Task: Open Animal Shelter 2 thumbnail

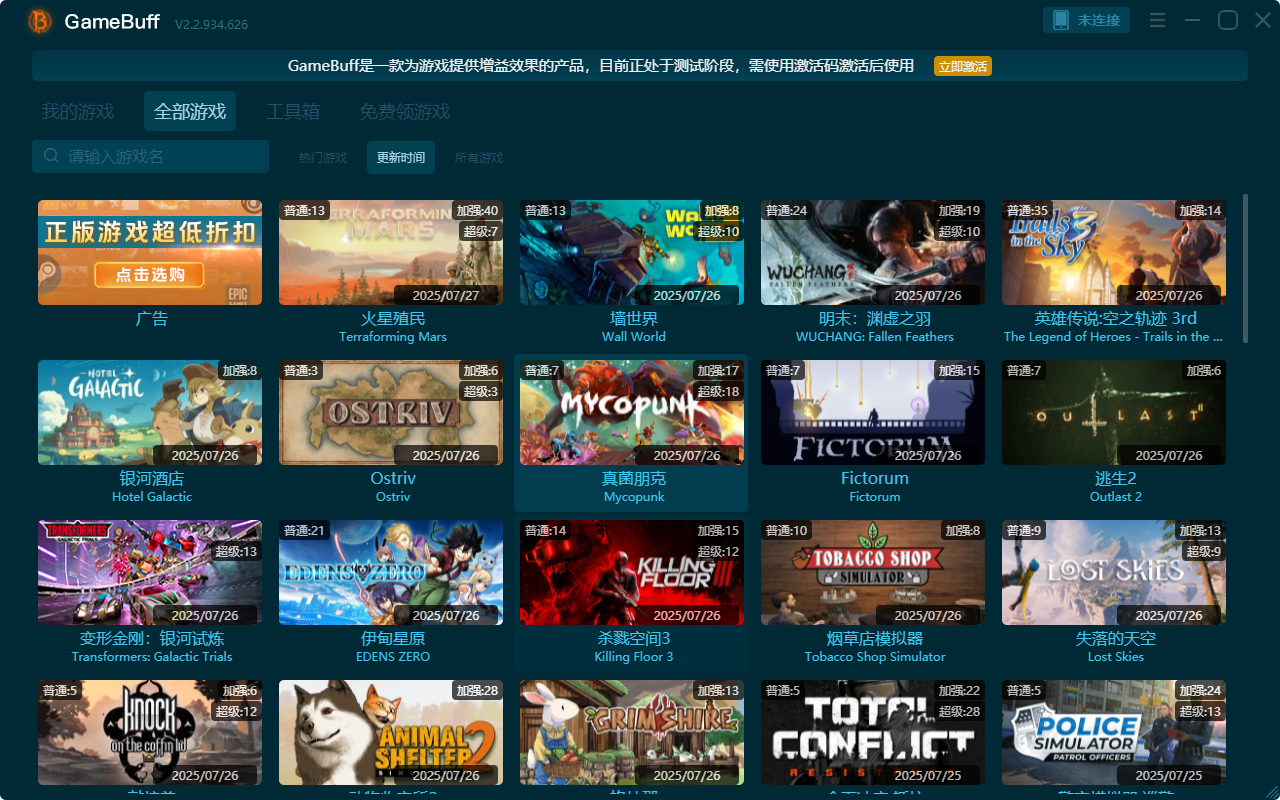Action: coord(391,732)
